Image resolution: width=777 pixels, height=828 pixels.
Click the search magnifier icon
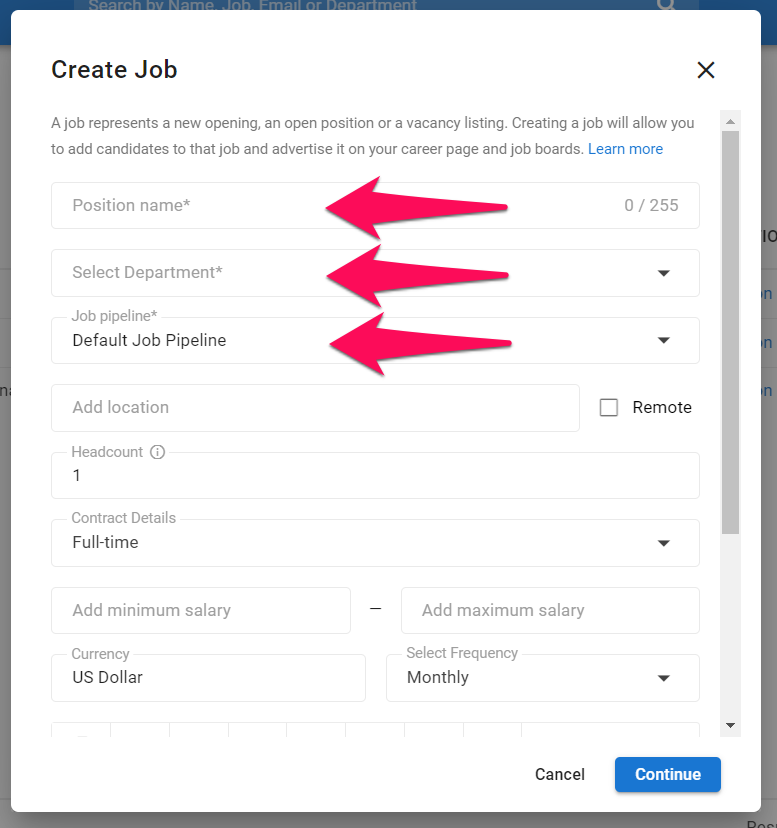[666, 7]
